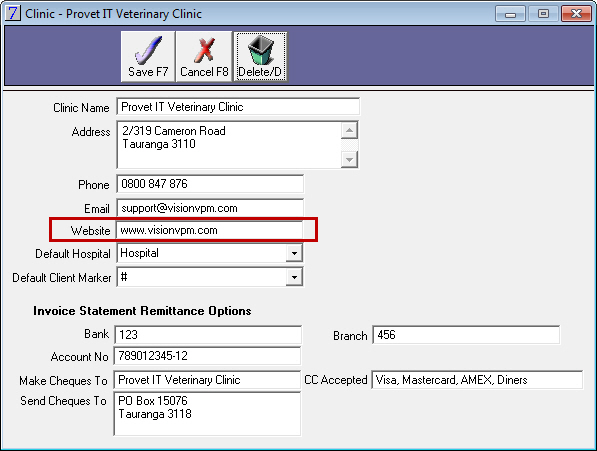Click into the Clinic Name field
This screenshot has width=597, height=451.
[238, 107]
